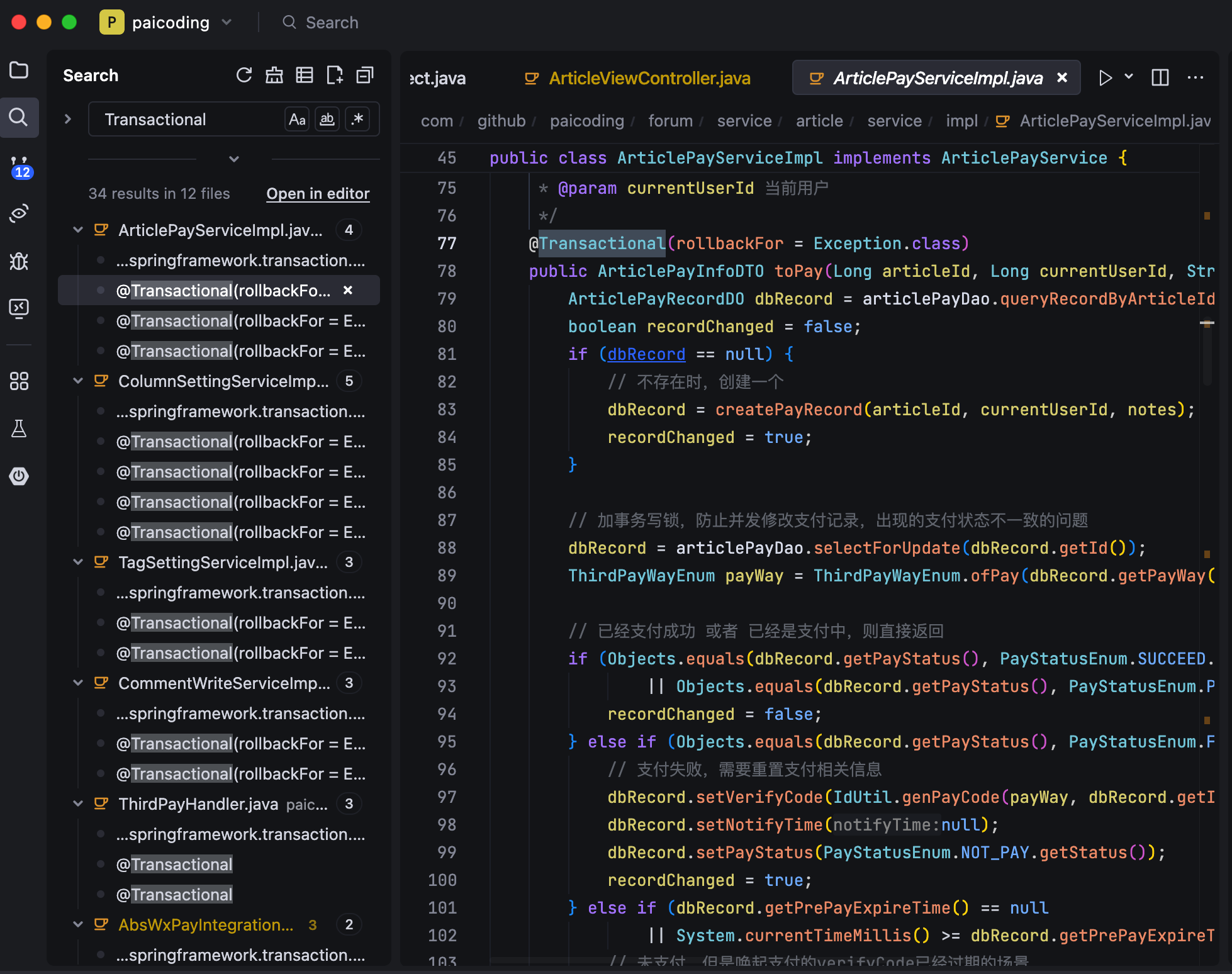Open the Extensions sidebar icon
Viewport: 1232px width, 974px height.
[19, 381]
